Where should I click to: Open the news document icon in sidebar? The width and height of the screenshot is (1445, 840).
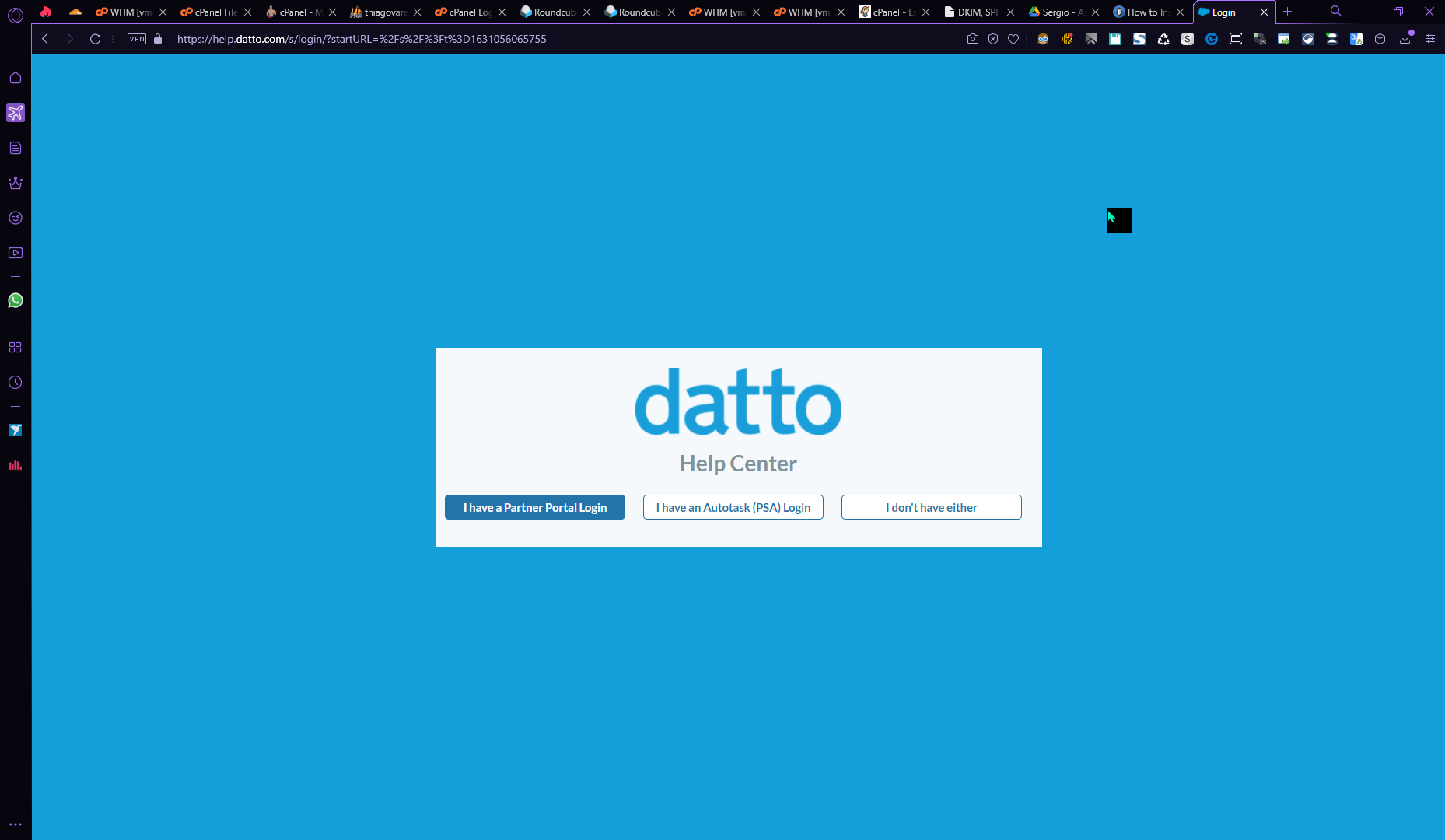pos(16,148)
